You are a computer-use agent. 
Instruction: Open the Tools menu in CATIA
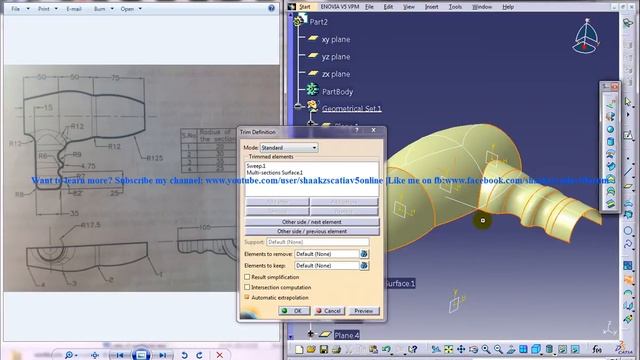click(x=455, y=7)
